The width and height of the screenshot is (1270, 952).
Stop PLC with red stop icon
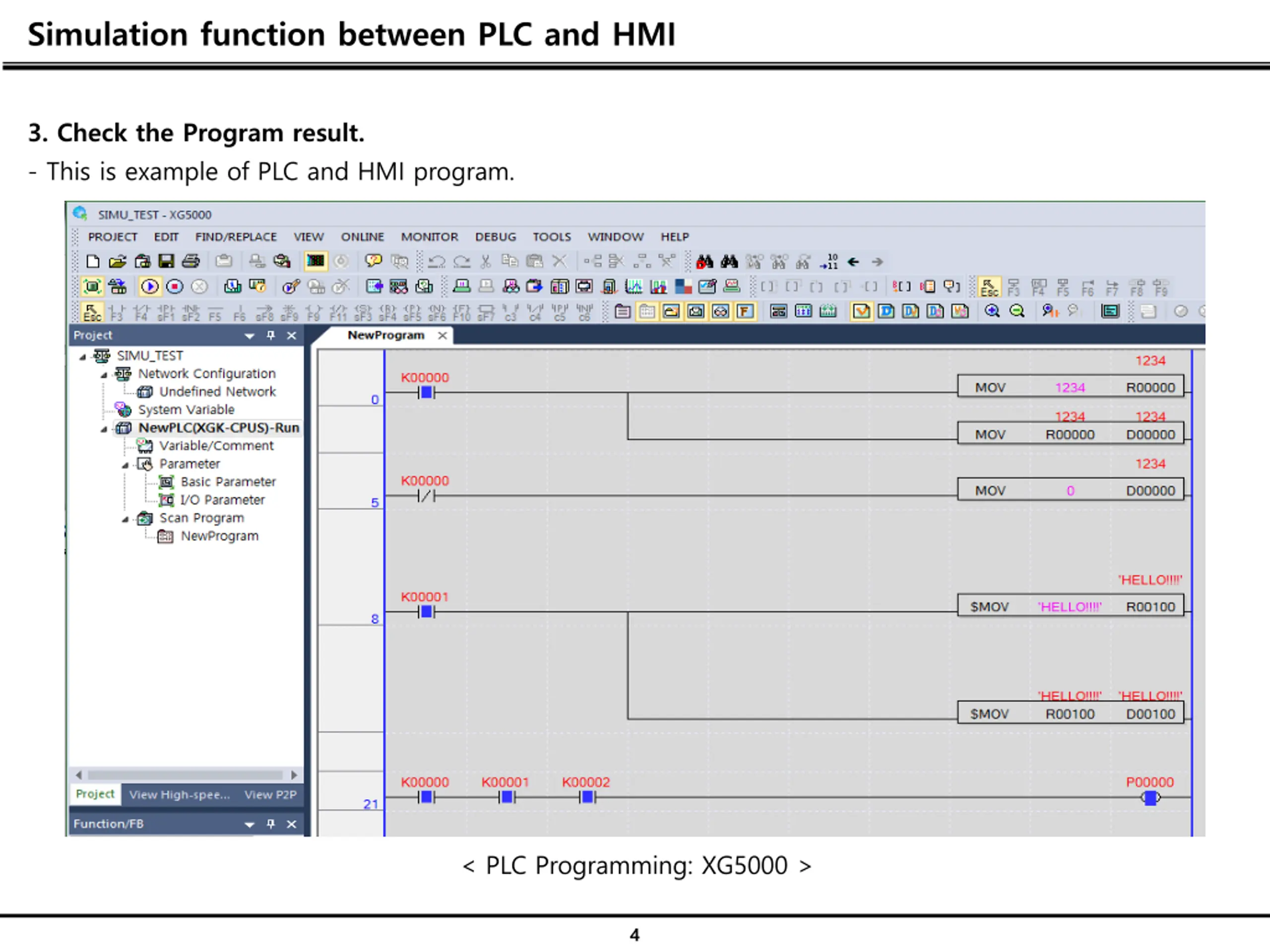(175, 287)
